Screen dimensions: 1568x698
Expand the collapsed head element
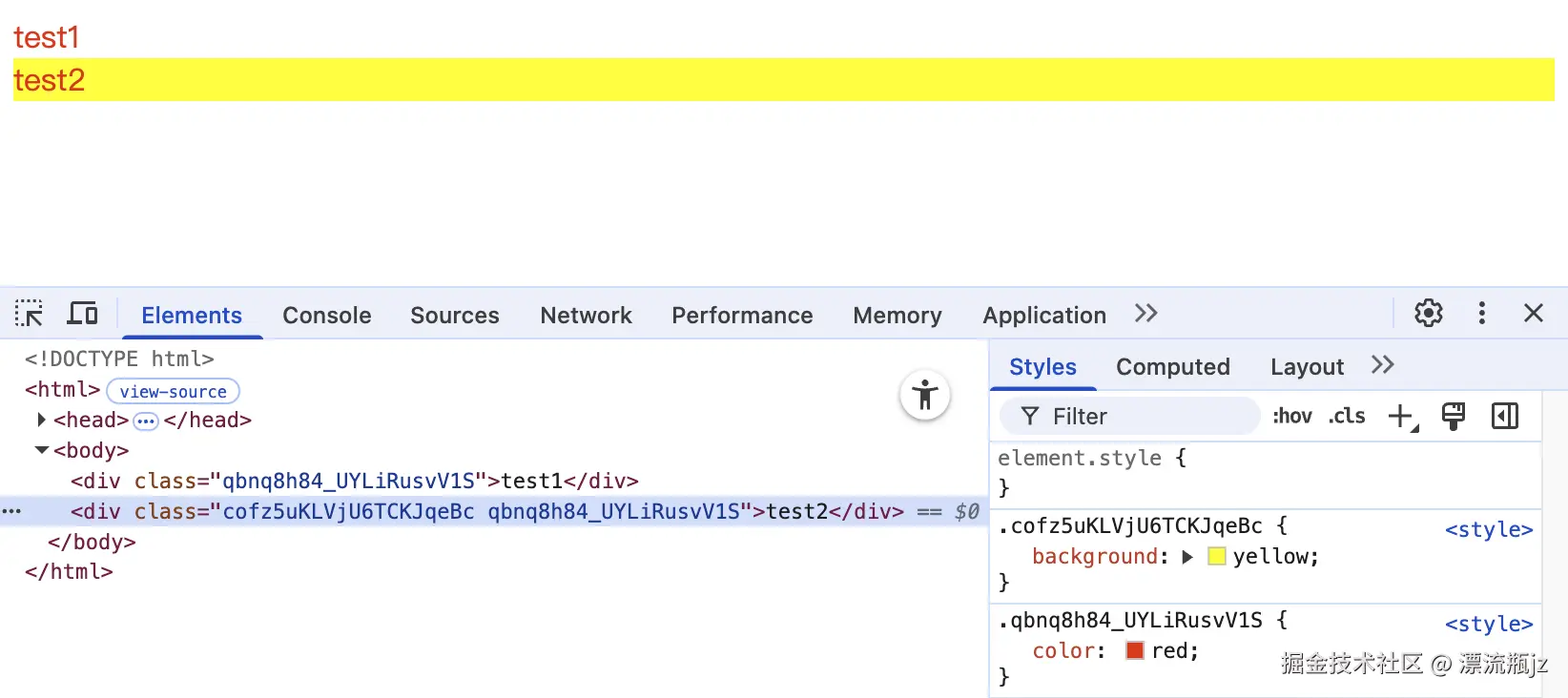click(41, 421)
